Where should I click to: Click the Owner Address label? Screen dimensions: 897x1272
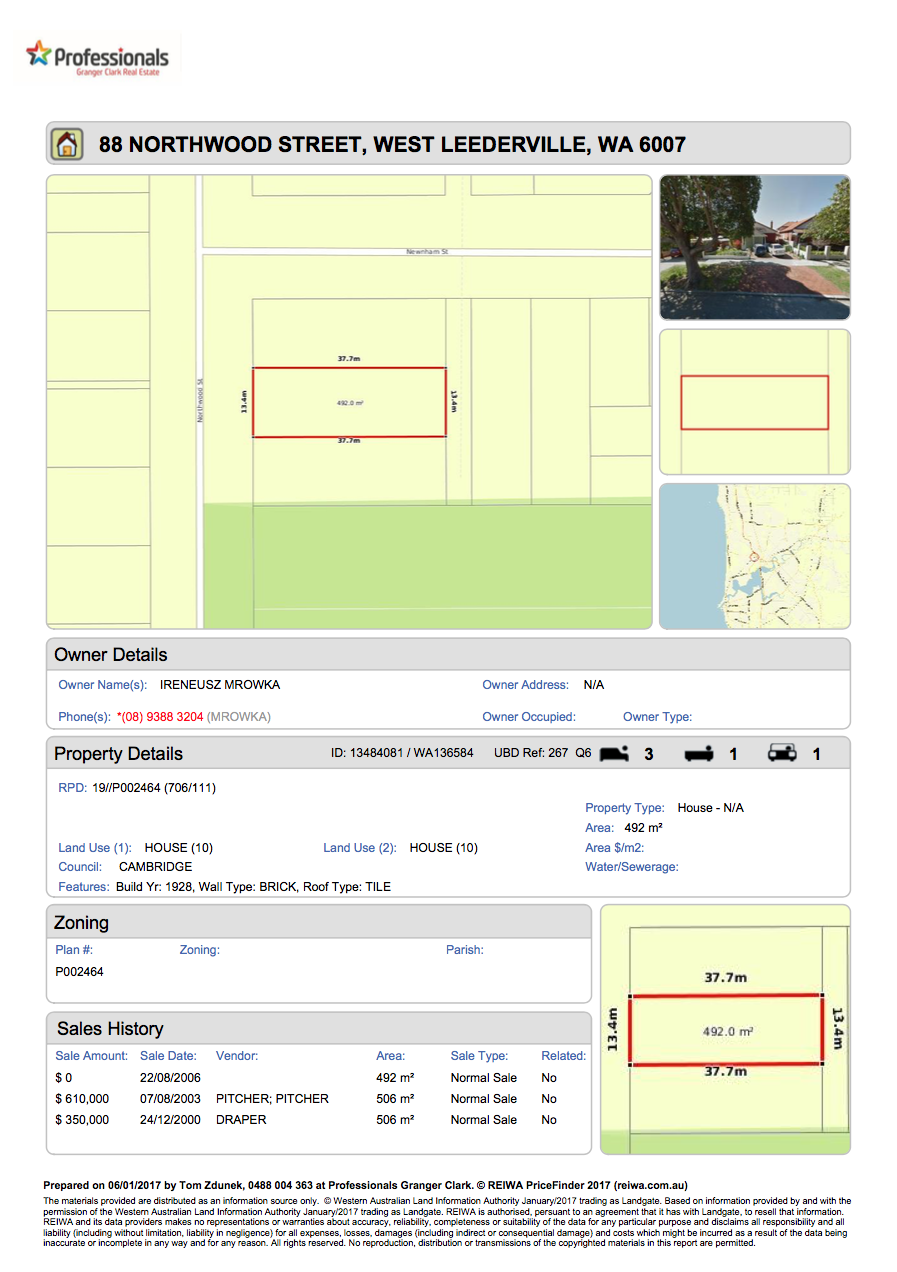pyautogui.click(x=525, y=685)
